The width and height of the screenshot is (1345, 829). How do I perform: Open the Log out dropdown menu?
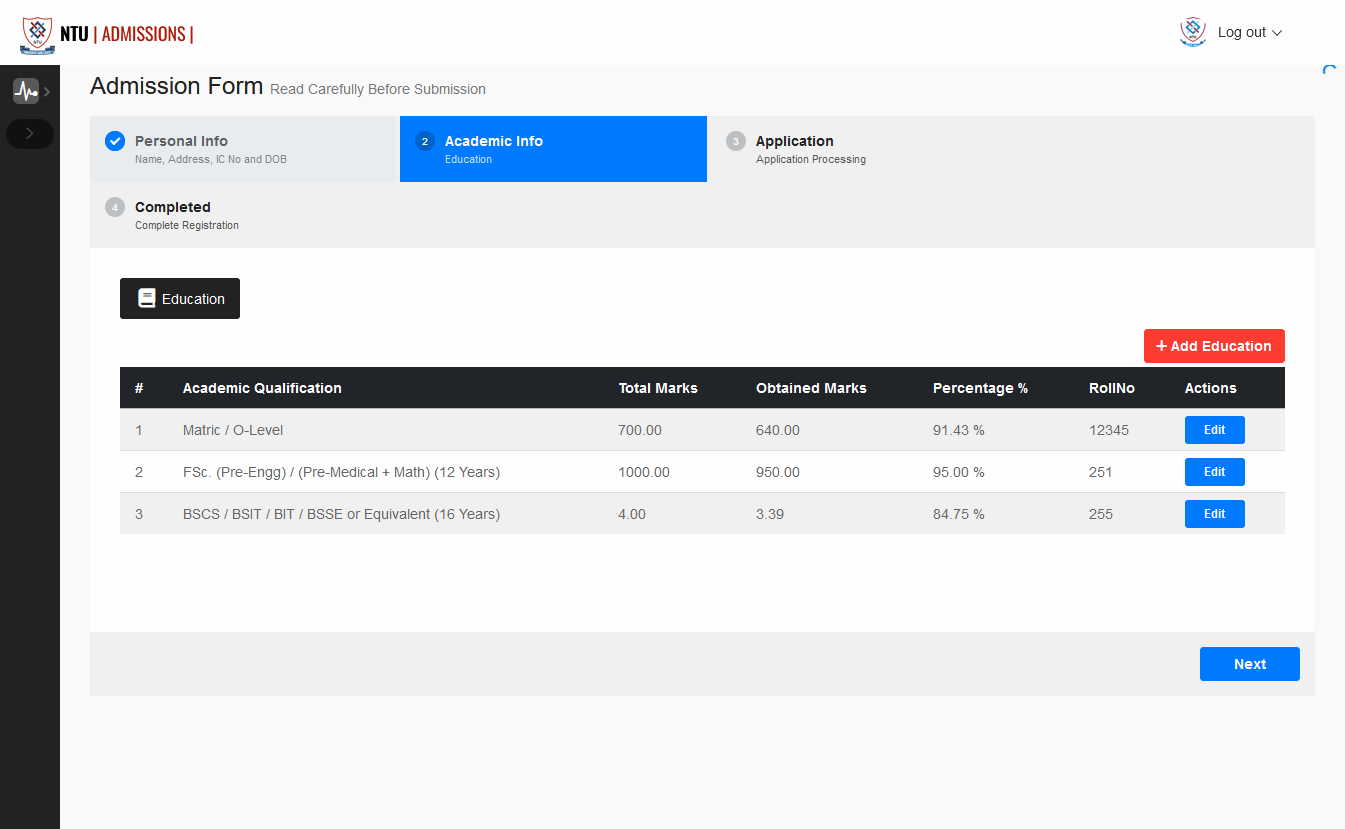point(1249,32)
